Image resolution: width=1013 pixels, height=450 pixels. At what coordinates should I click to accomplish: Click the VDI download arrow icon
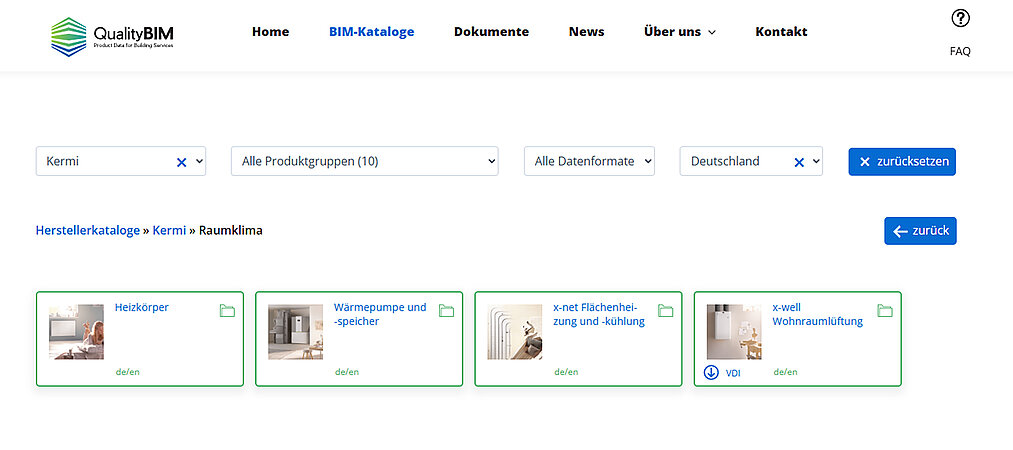pos(711,372)
